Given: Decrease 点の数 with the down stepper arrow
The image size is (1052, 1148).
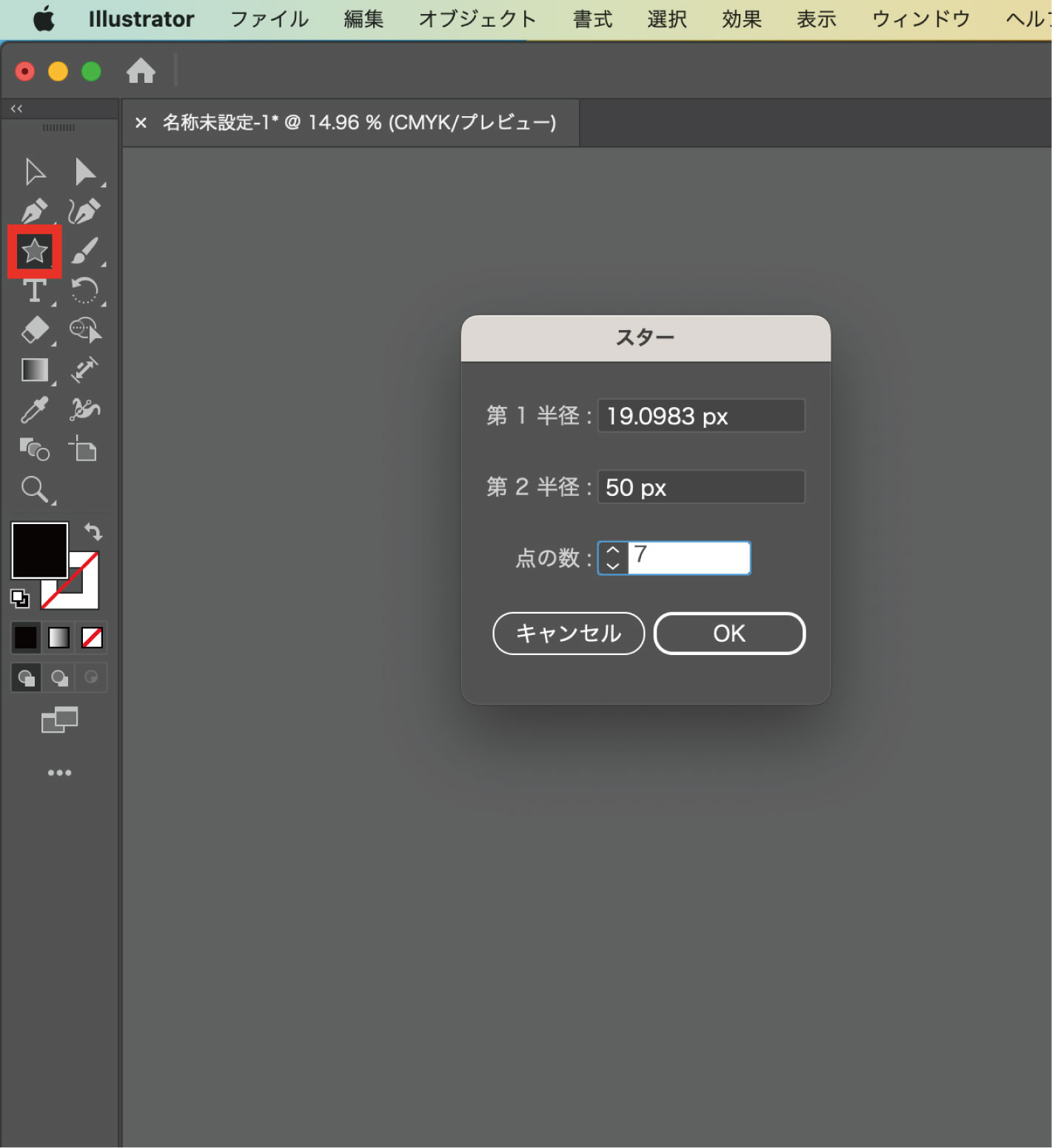Looking at the screenshot, I should coord(613,565).
